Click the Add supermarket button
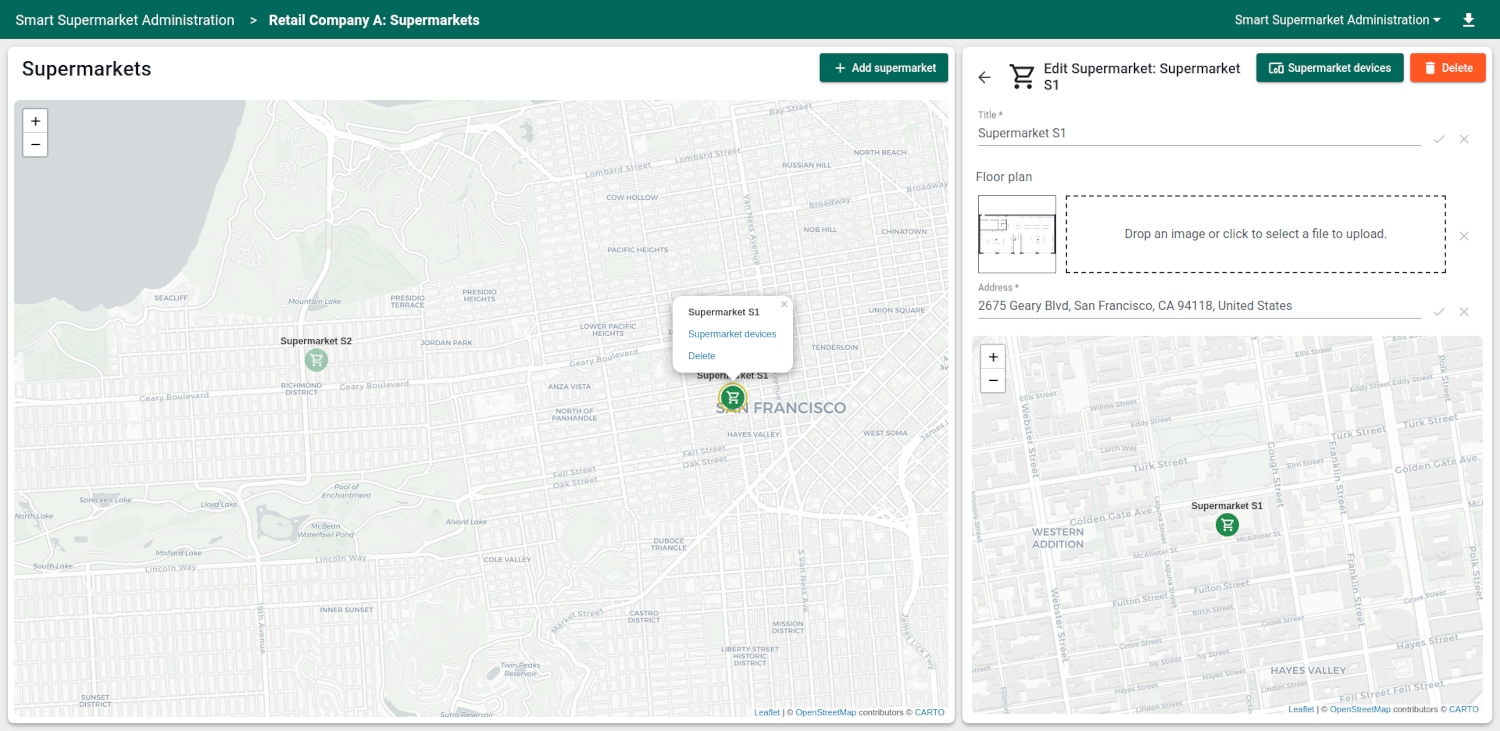This screenshot has height=731, width=1500. coord(884,68)
